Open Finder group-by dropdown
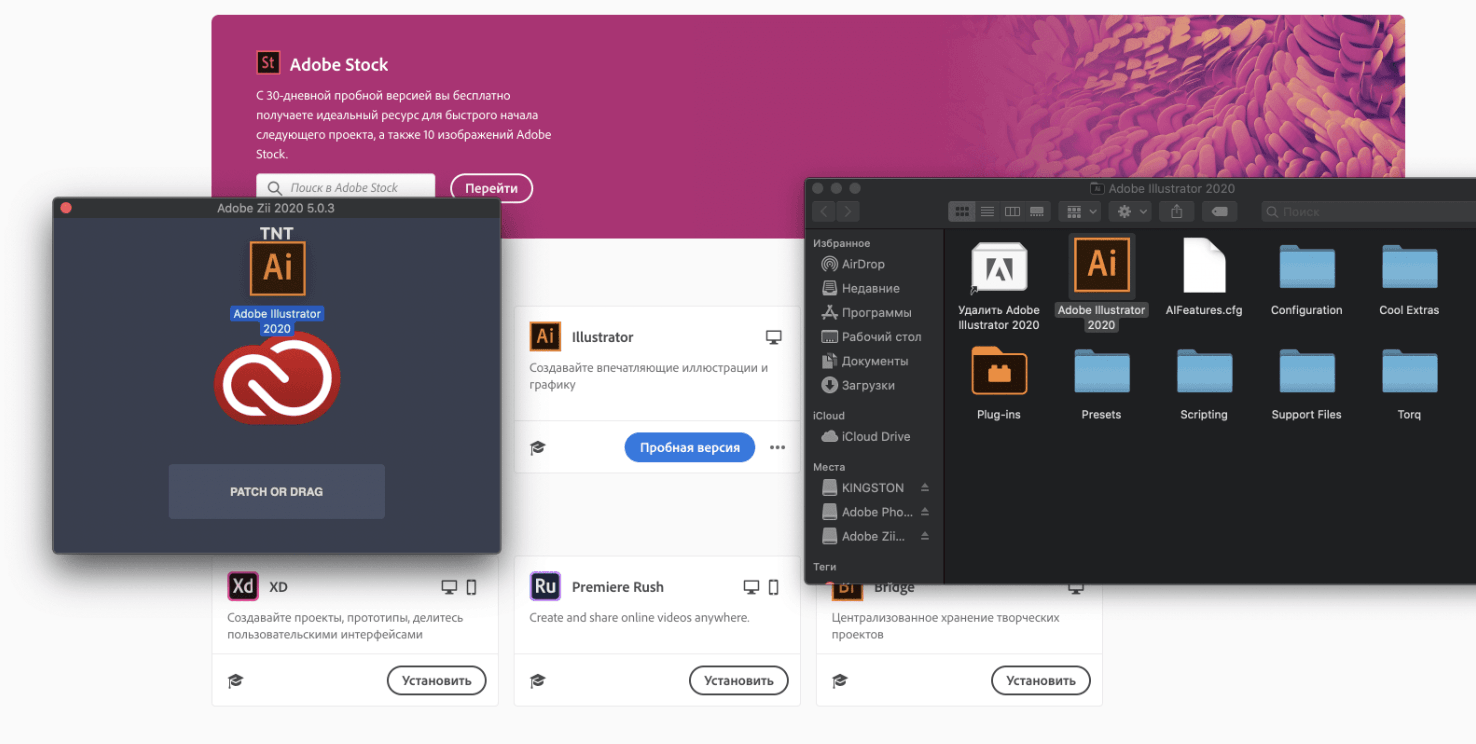The height and width of the screenshot is (744, 1476). pyautogui.click(x=1080, y=212)
